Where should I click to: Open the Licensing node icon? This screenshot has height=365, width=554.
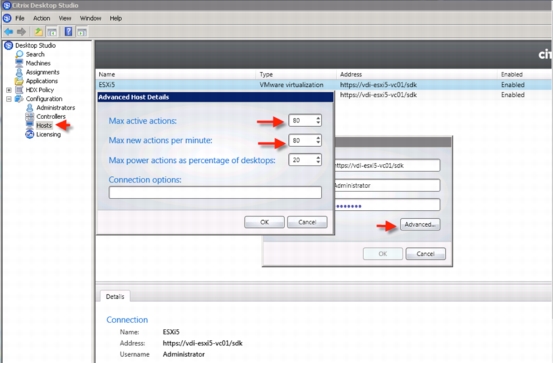point(30,134)
